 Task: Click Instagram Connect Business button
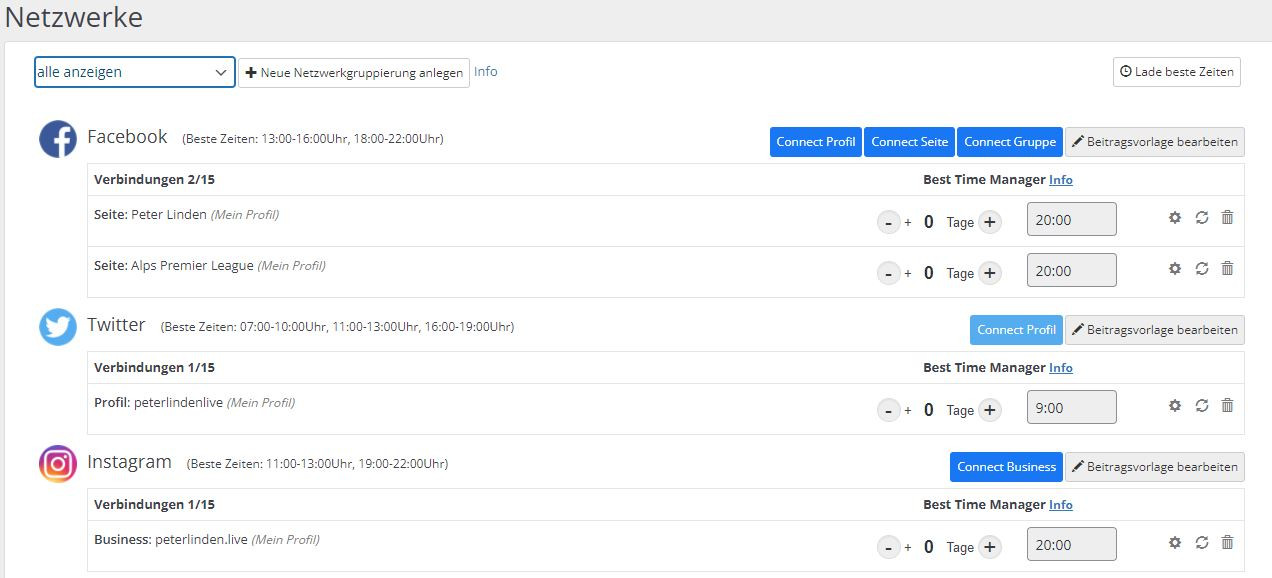coord(1006,467)
